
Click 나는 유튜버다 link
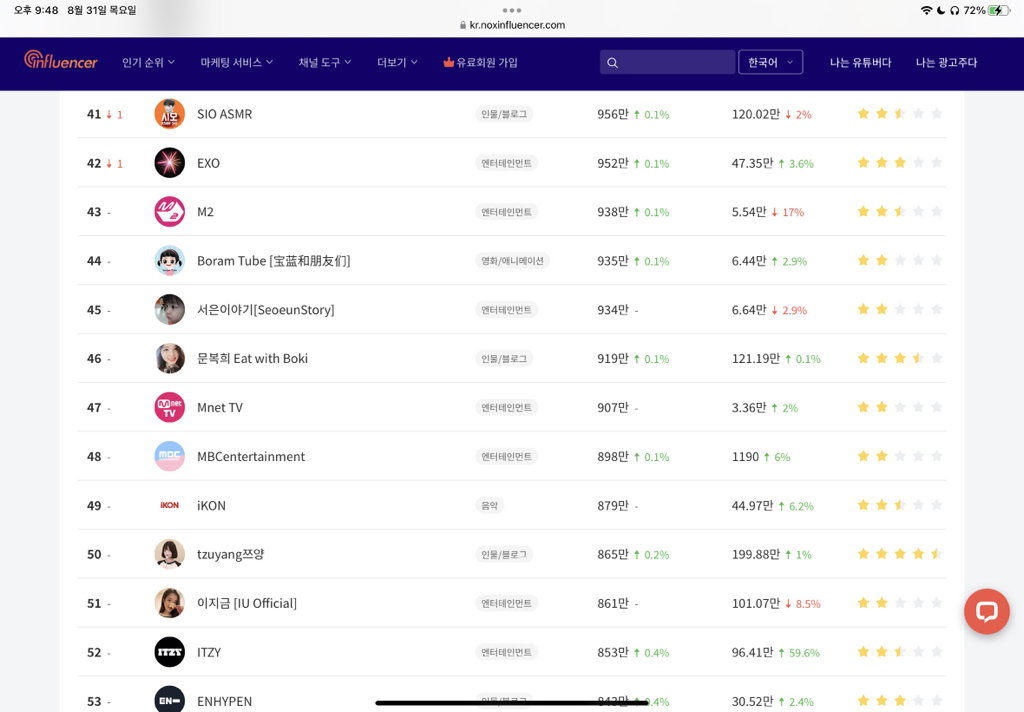pyautogui.click(x=860, y=62)
